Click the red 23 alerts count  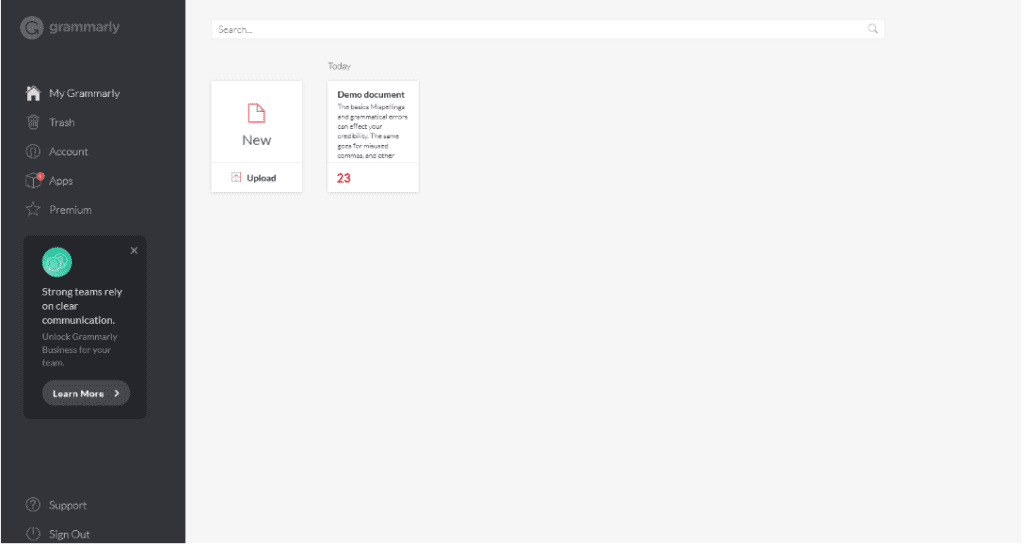pos(344,178)
